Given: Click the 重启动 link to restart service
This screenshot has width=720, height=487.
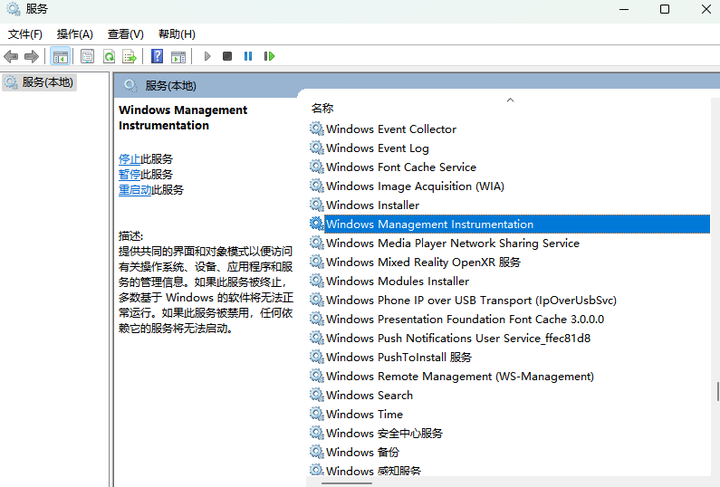Looking at the screenshot, I should (x=135, y=190).
